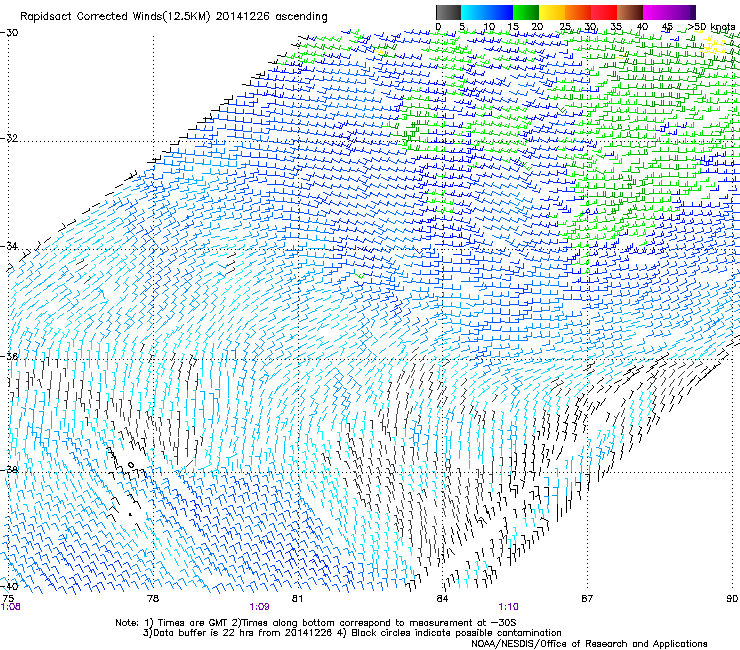Click the latitude label '-40'
This screenshot has height=650, width=740.
9,586
